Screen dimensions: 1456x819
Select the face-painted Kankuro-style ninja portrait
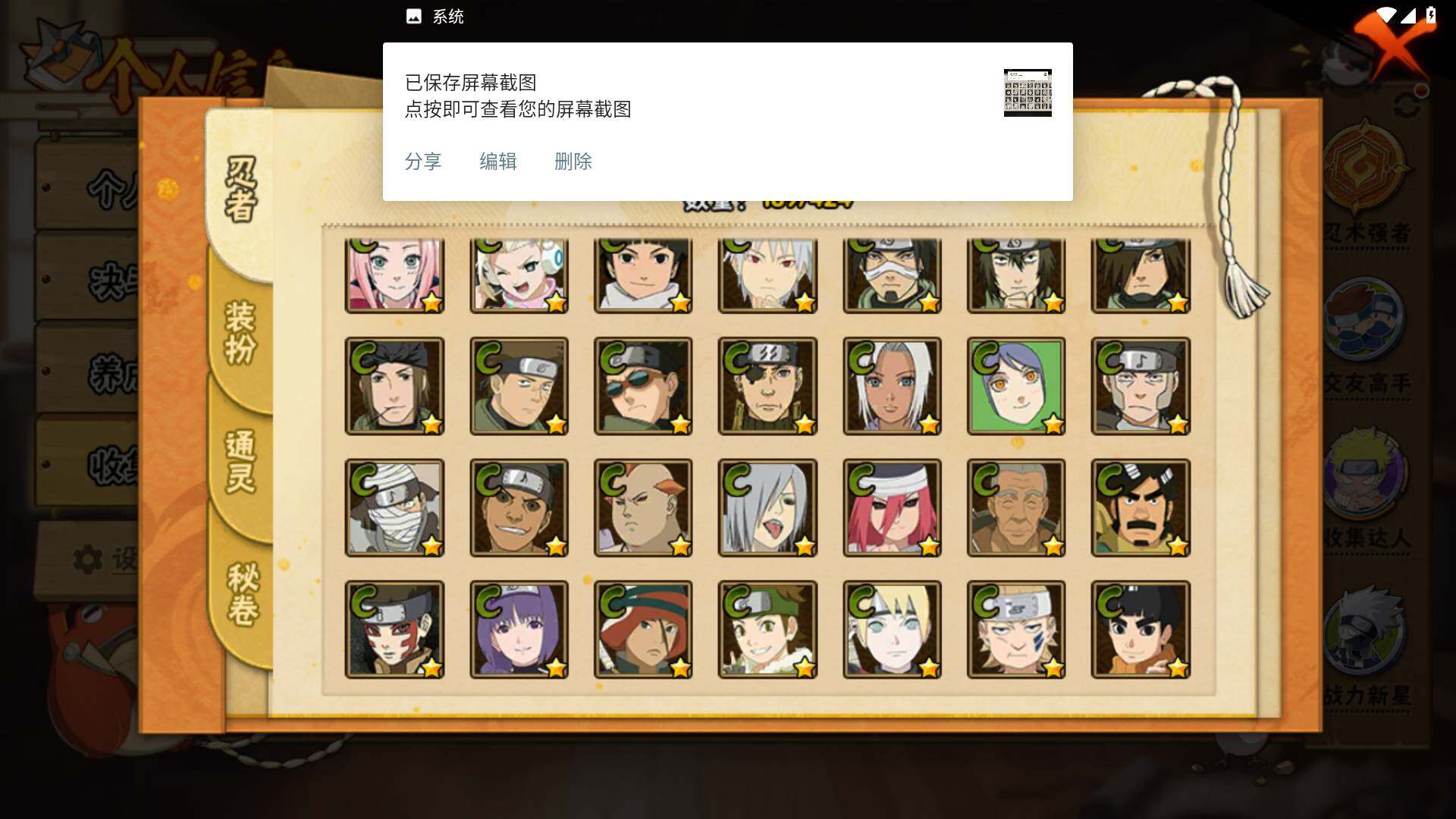pyautogui.click(x=394, y=629)
